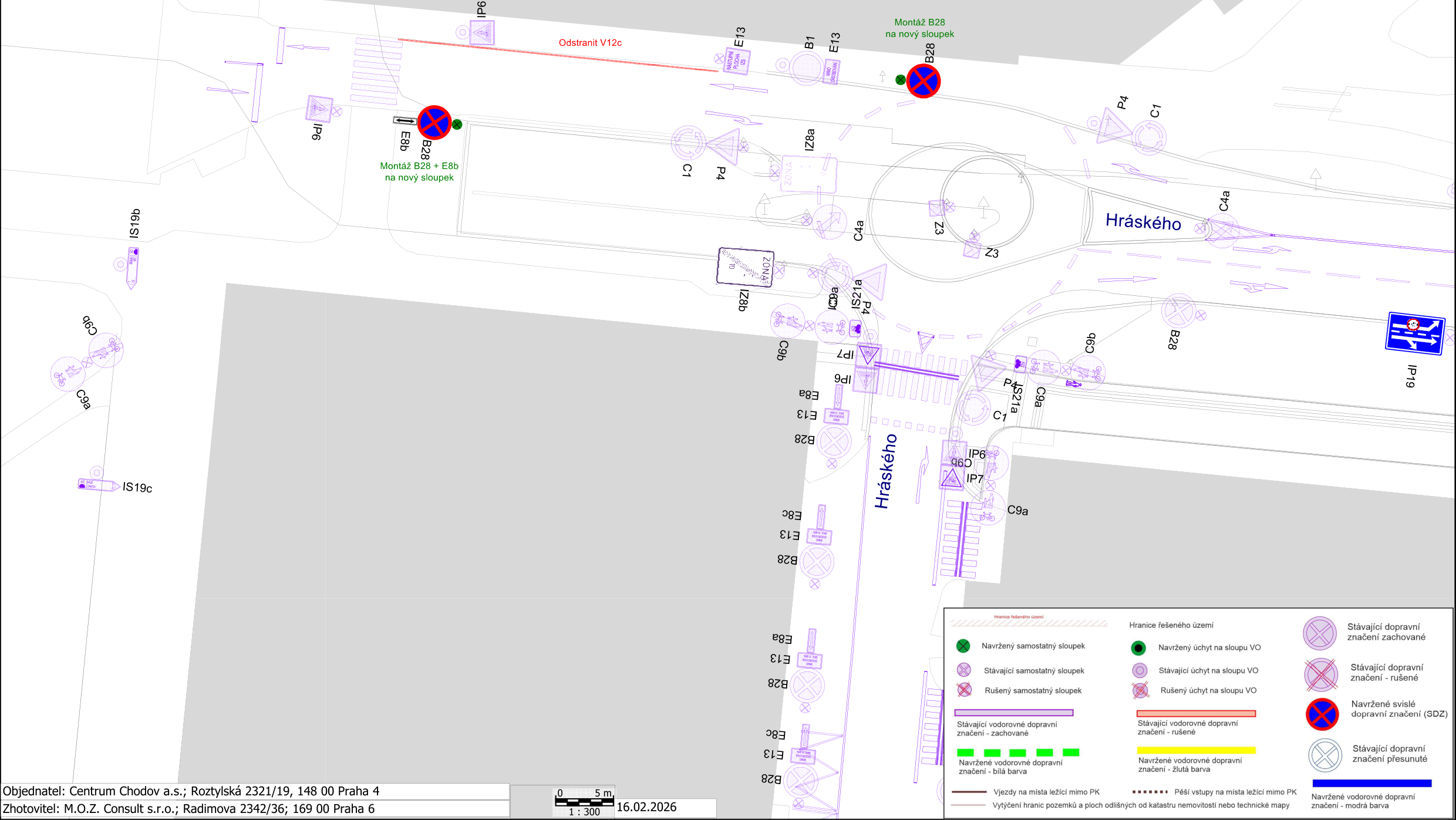The width and height of the screenshot is (1456, 820).
Task: Select the vertical 'Hráského' street name
Action: click(x=885, y=471)
